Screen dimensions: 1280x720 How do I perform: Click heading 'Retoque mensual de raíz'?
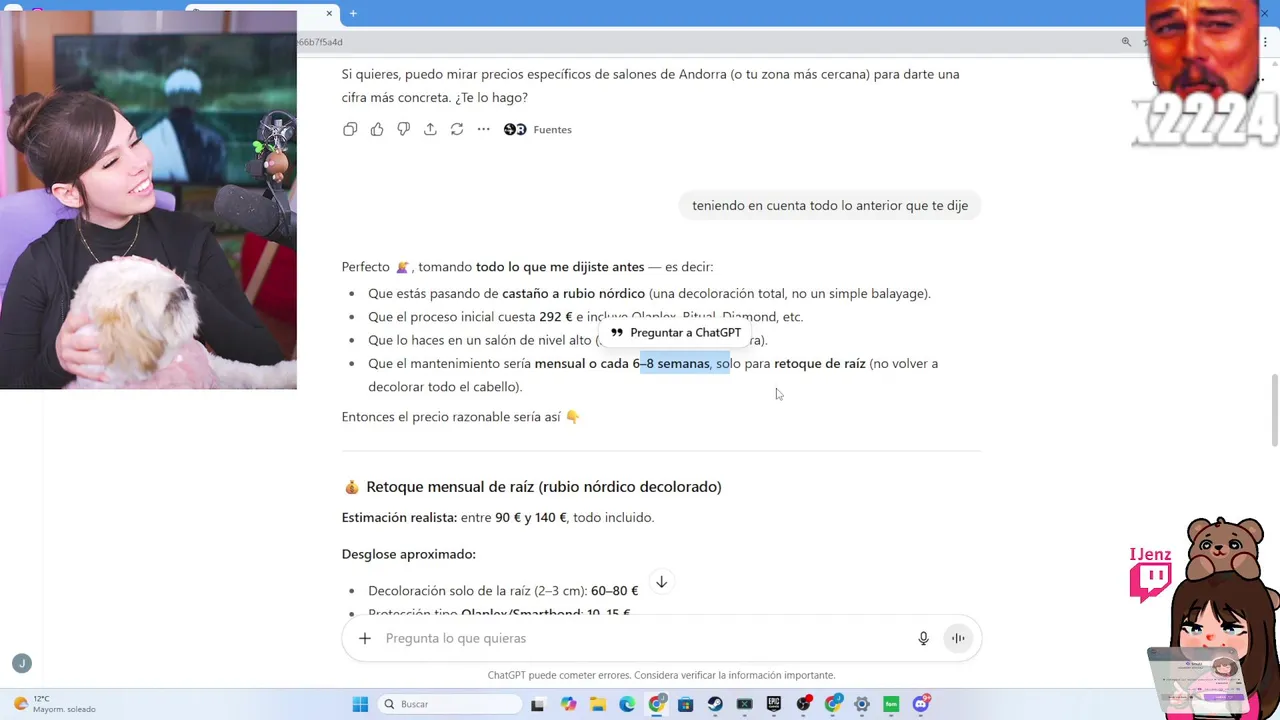[x=544, y=487]
